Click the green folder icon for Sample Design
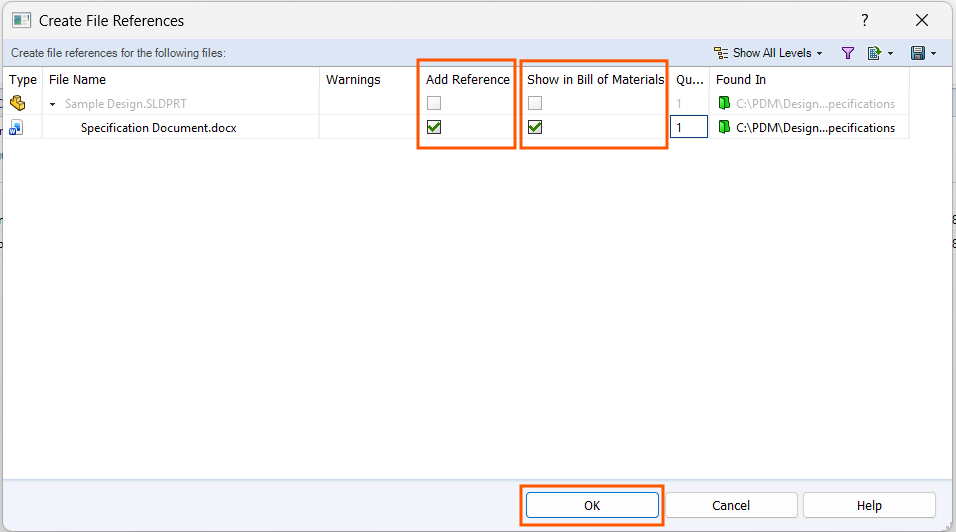Screen dimensions: 956x532 point(724,103)
